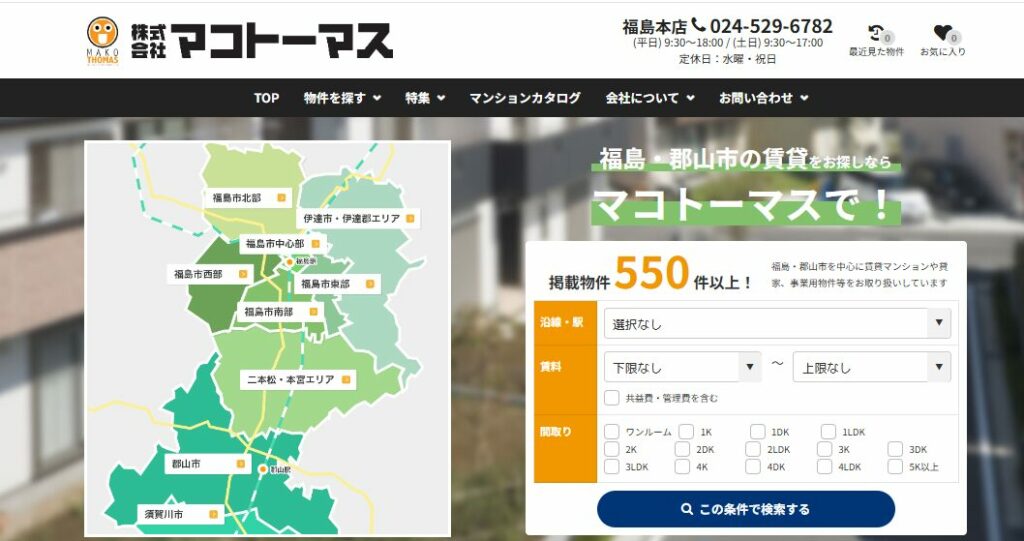Select the 福島市中心部 map label

pos(274,243)
